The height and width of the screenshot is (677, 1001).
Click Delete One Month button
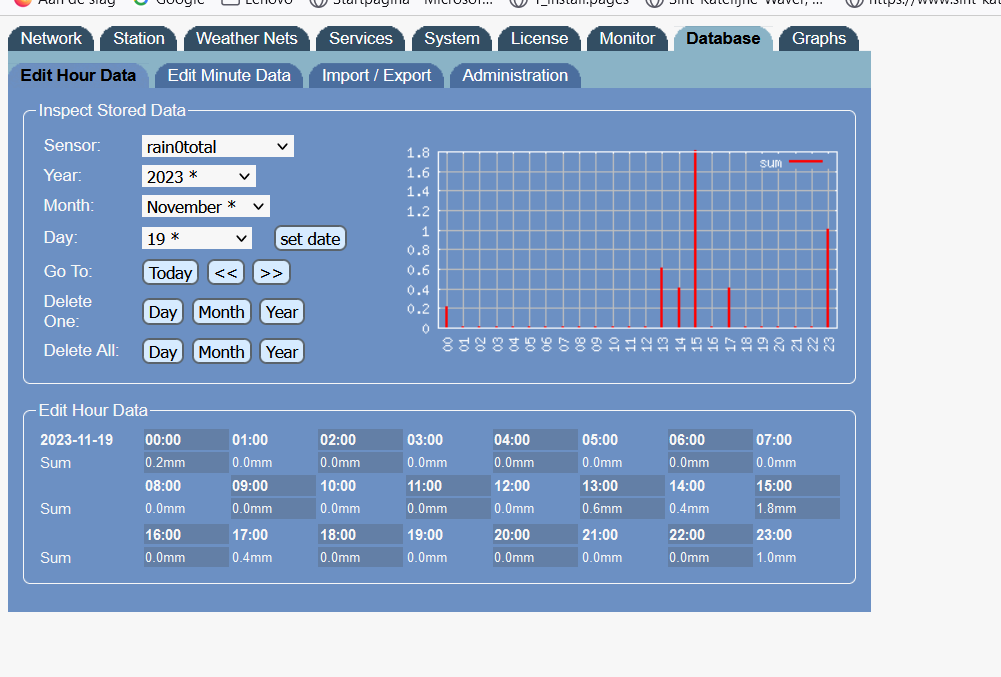point(221,312)
